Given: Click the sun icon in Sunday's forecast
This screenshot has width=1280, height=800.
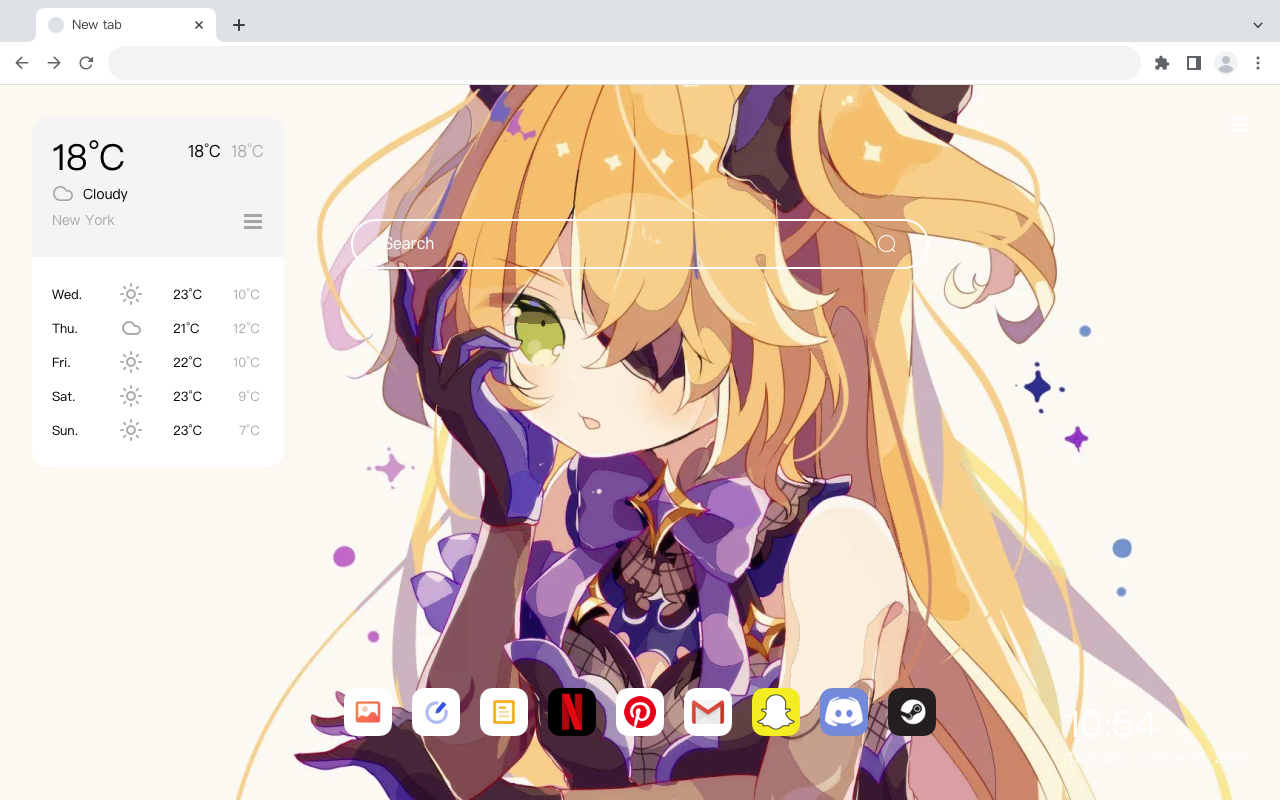Looking at the screenshot, I should pos(131,430).
